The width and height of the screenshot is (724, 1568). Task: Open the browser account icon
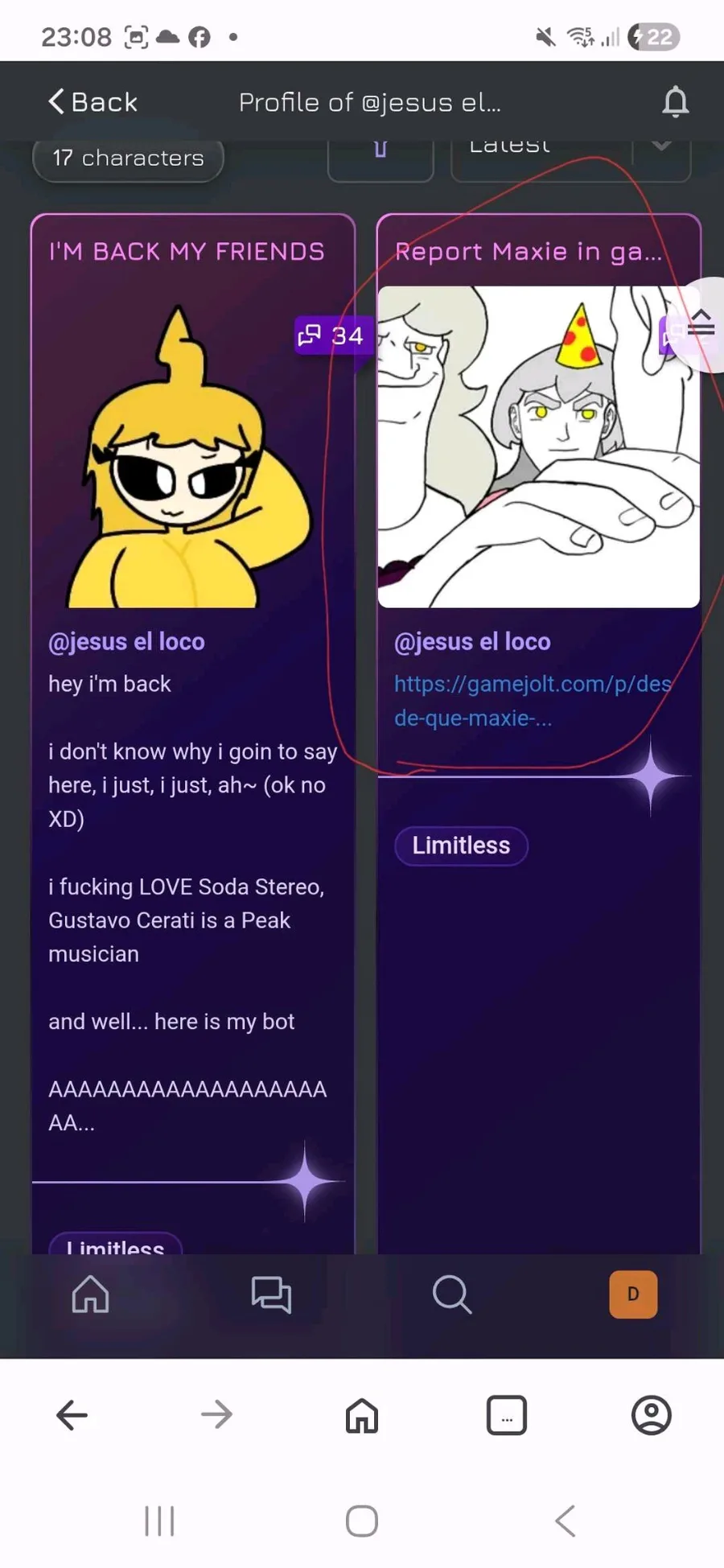651,1415
